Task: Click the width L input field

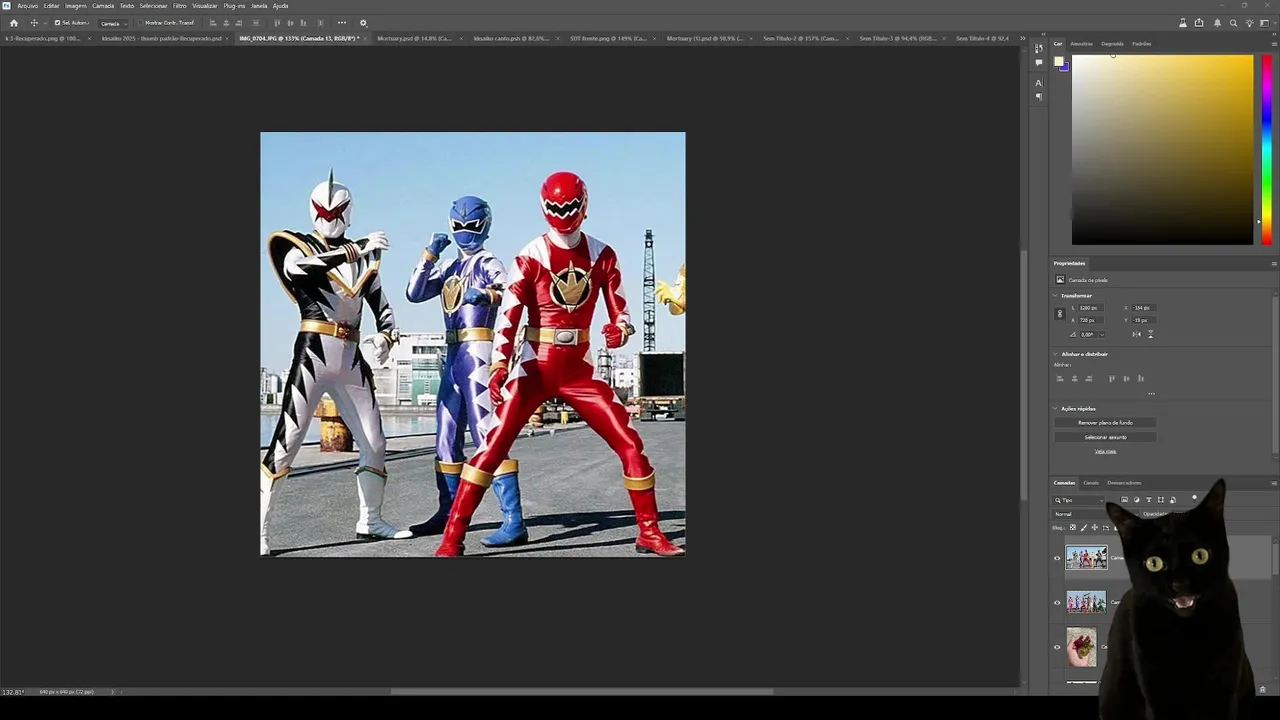Action: [x=1089, y=308]
